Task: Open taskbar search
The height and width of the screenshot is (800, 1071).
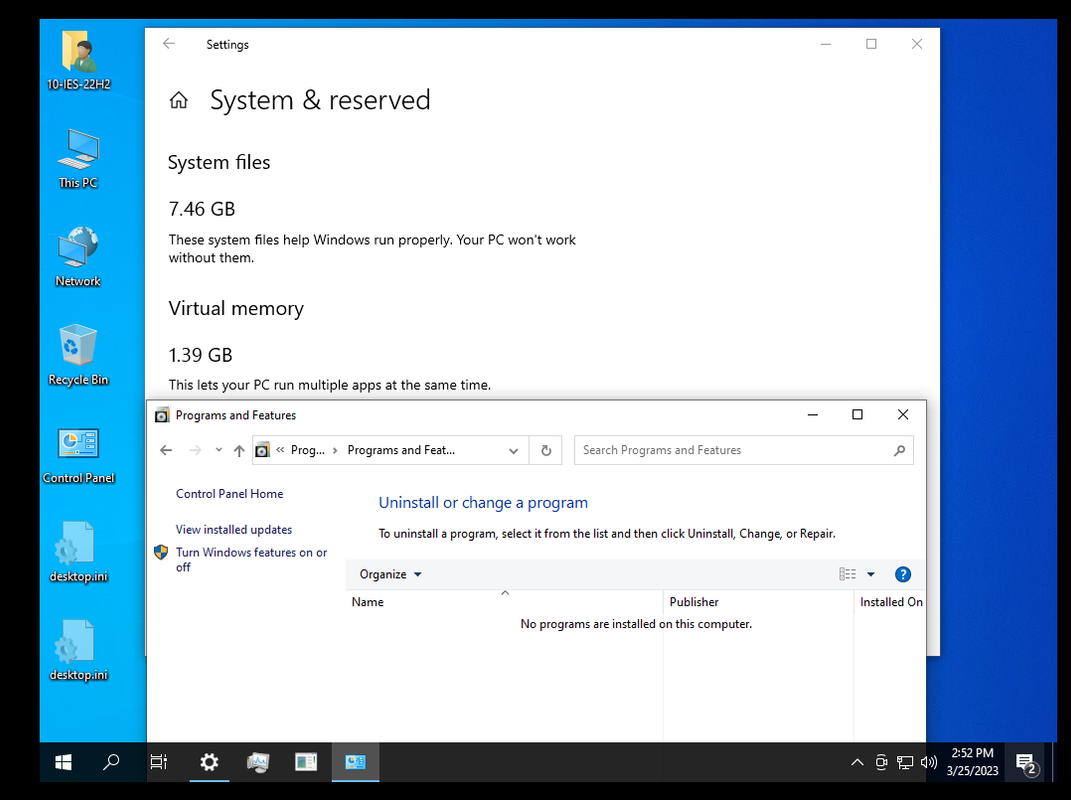Action: (111, 762)
